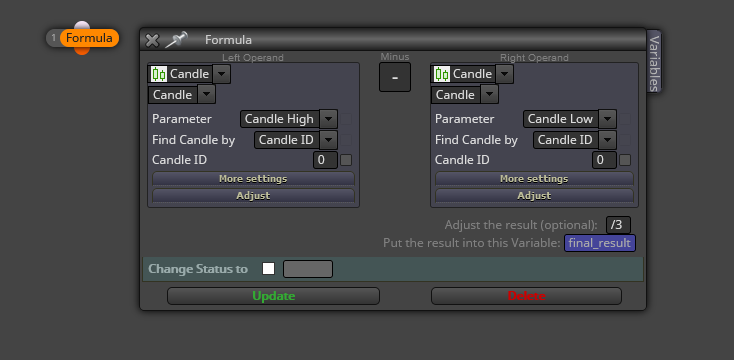Viewport: 734px width, 360px height.
Task: Close the Formula panel with X icon
Action: pyautogui.click(x=152, y=40)
